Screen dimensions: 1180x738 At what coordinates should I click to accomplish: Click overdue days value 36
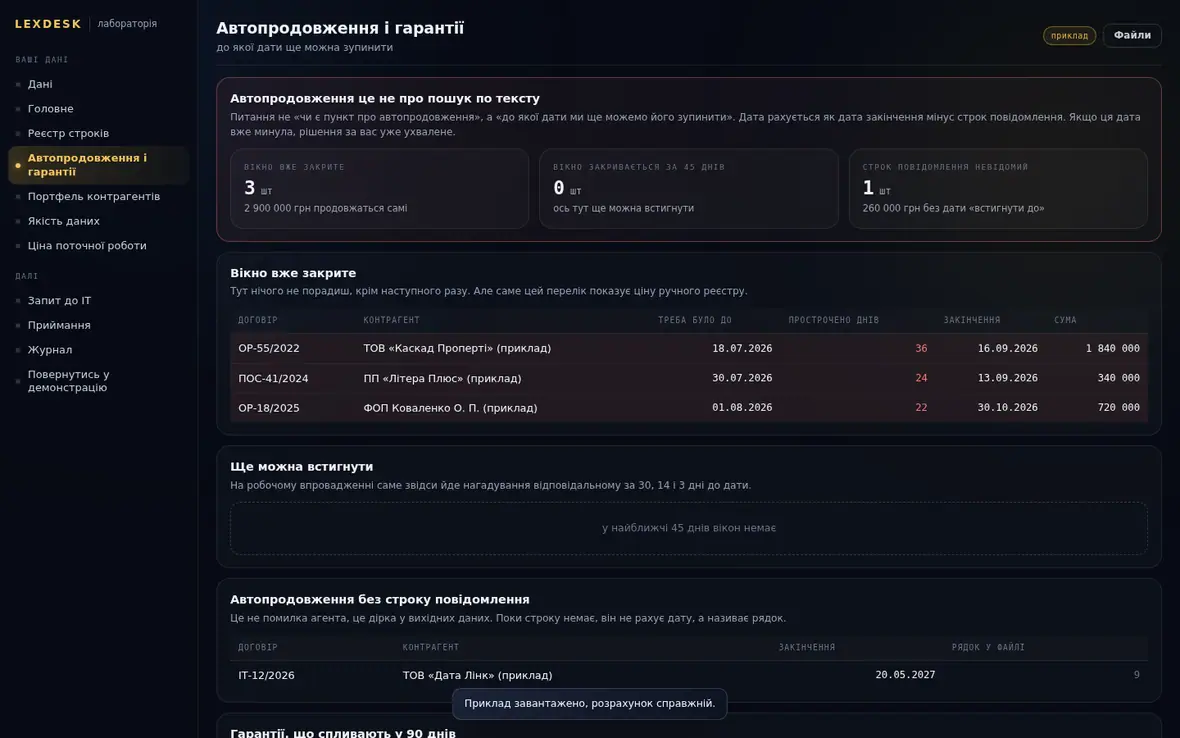(921, 348)
